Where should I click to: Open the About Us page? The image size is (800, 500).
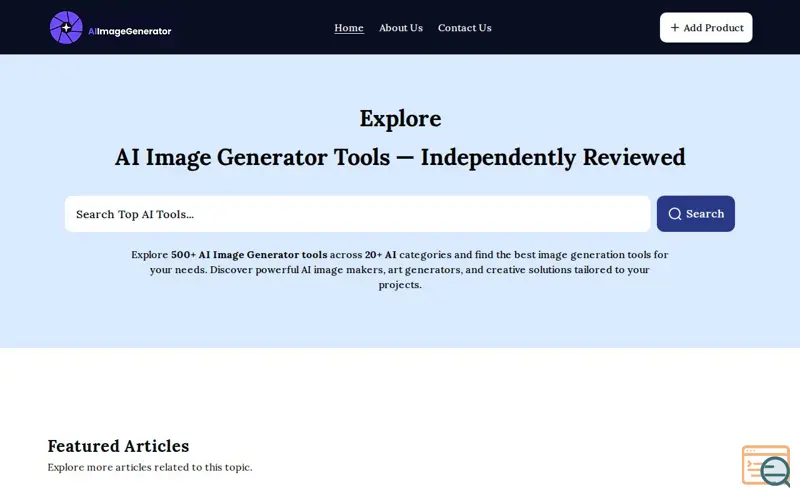(x=401, y=28)
